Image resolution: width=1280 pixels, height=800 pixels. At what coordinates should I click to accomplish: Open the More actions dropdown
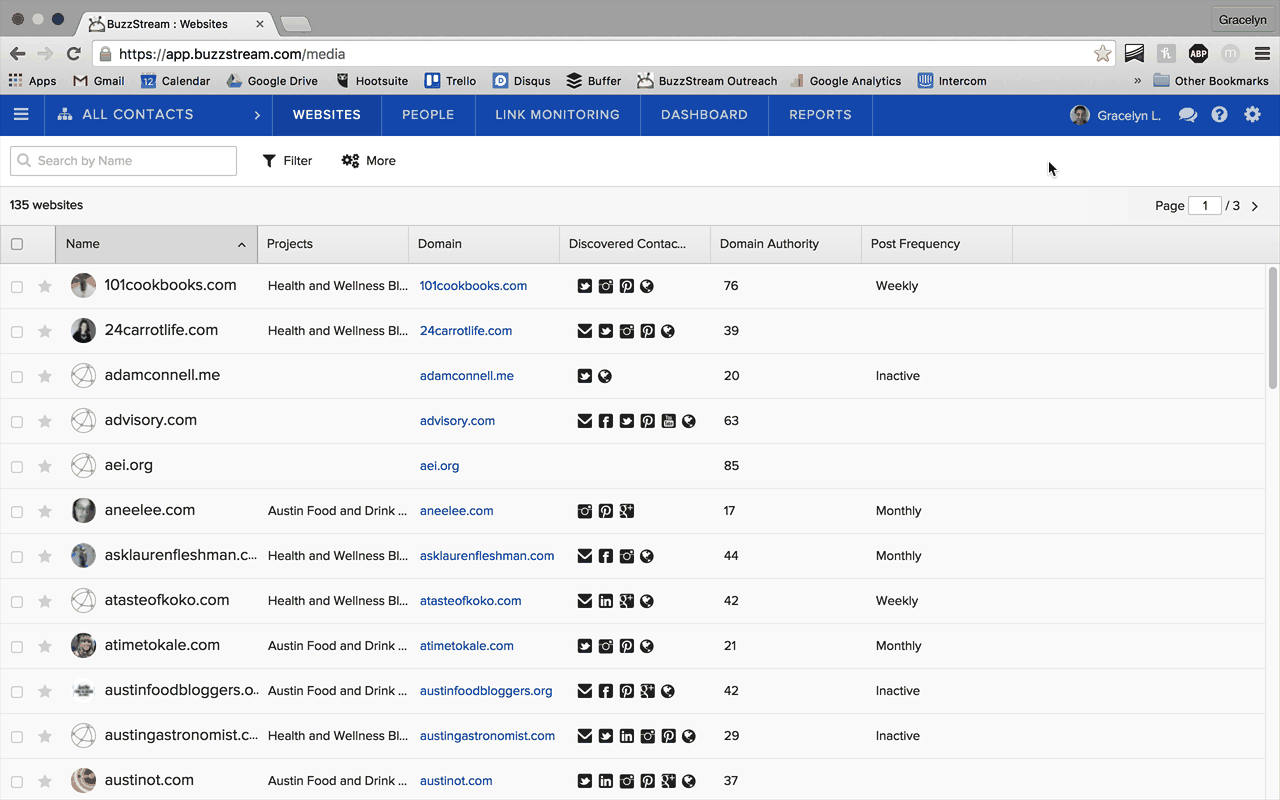(x=369, y=161)
